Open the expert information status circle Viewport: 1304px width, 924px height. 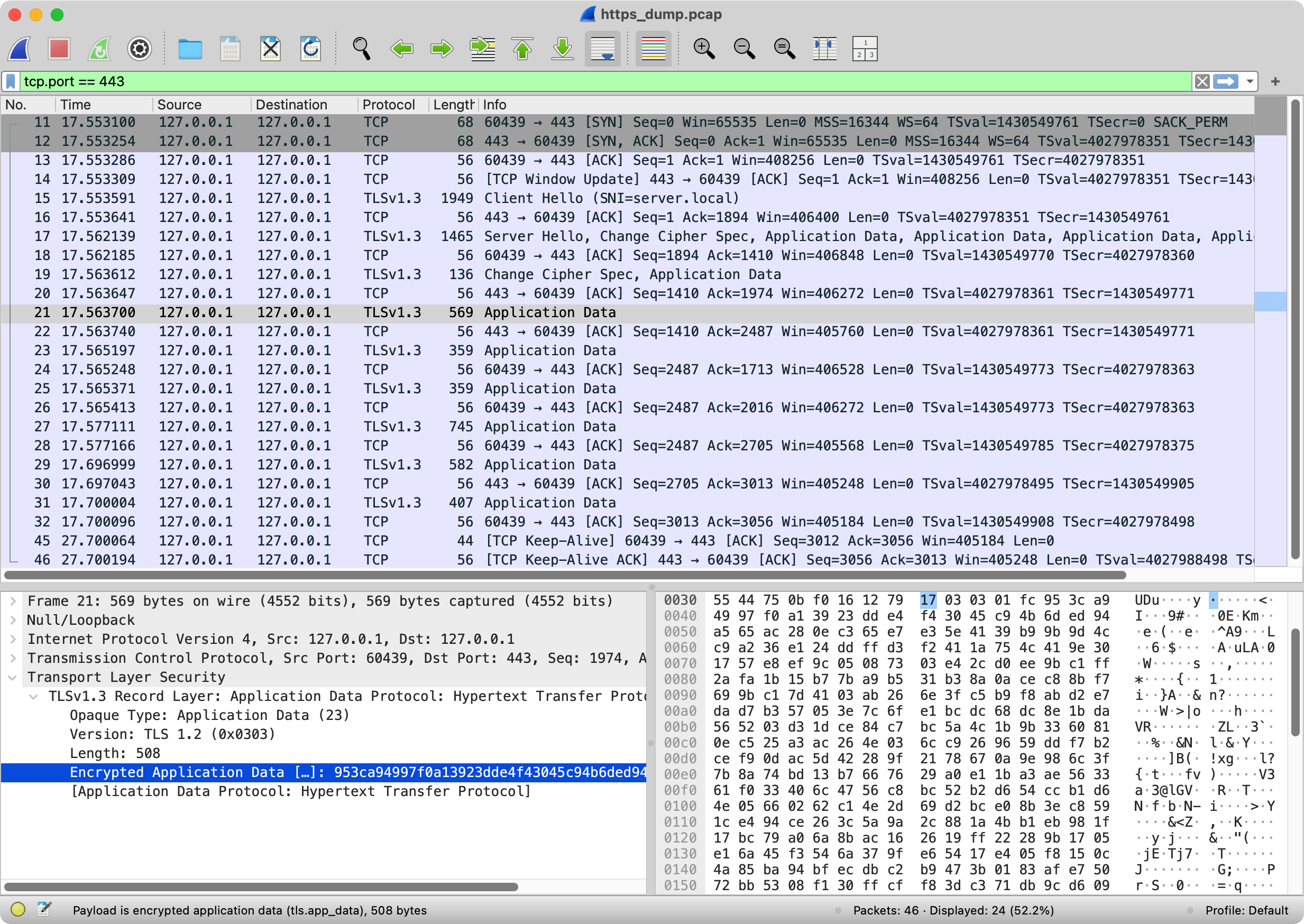(x=17, y=909)
